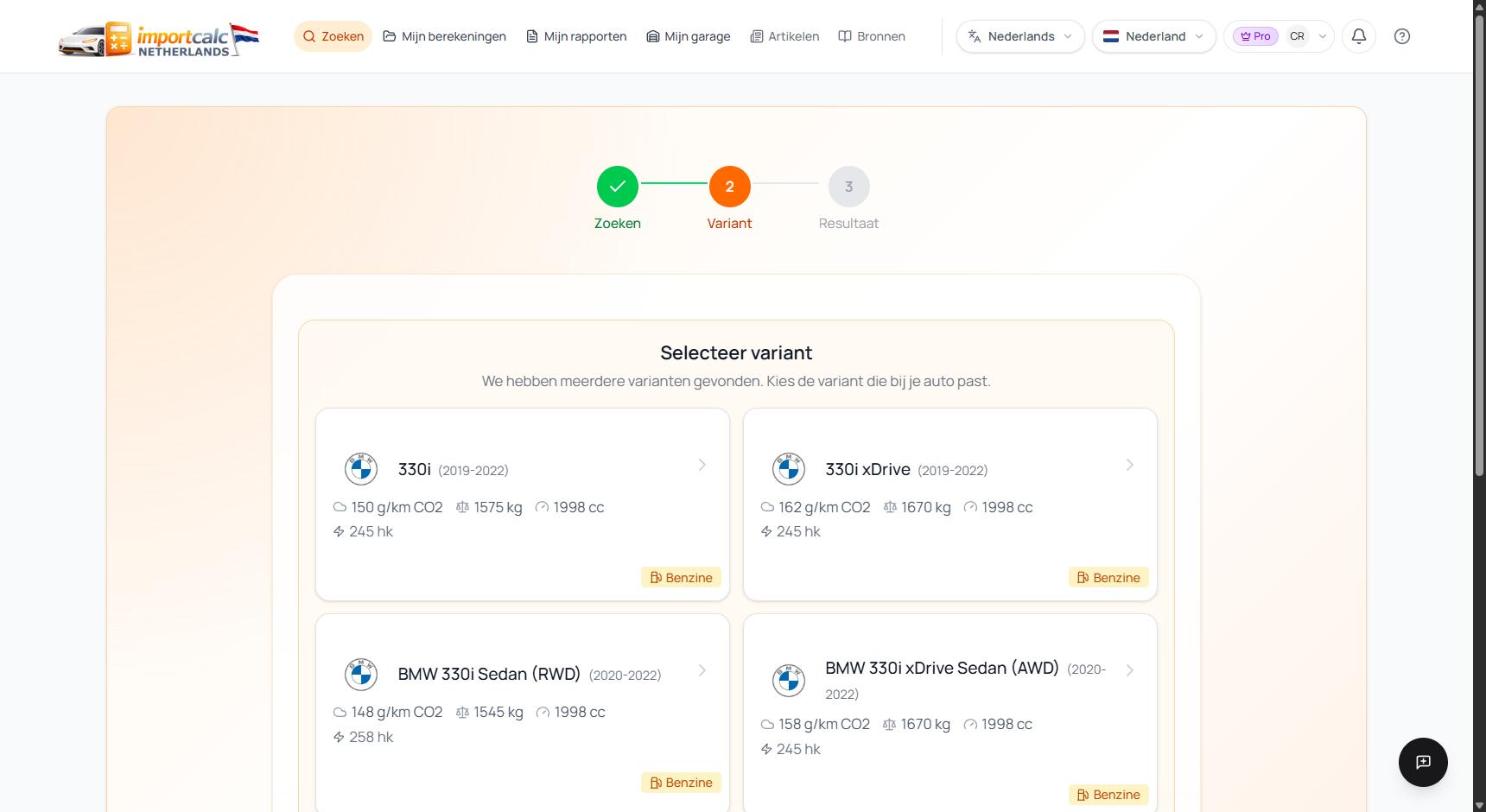Click the completed Zoeken step checkmark
This screenshot has width=1486, height=812.
click(618, 186)
